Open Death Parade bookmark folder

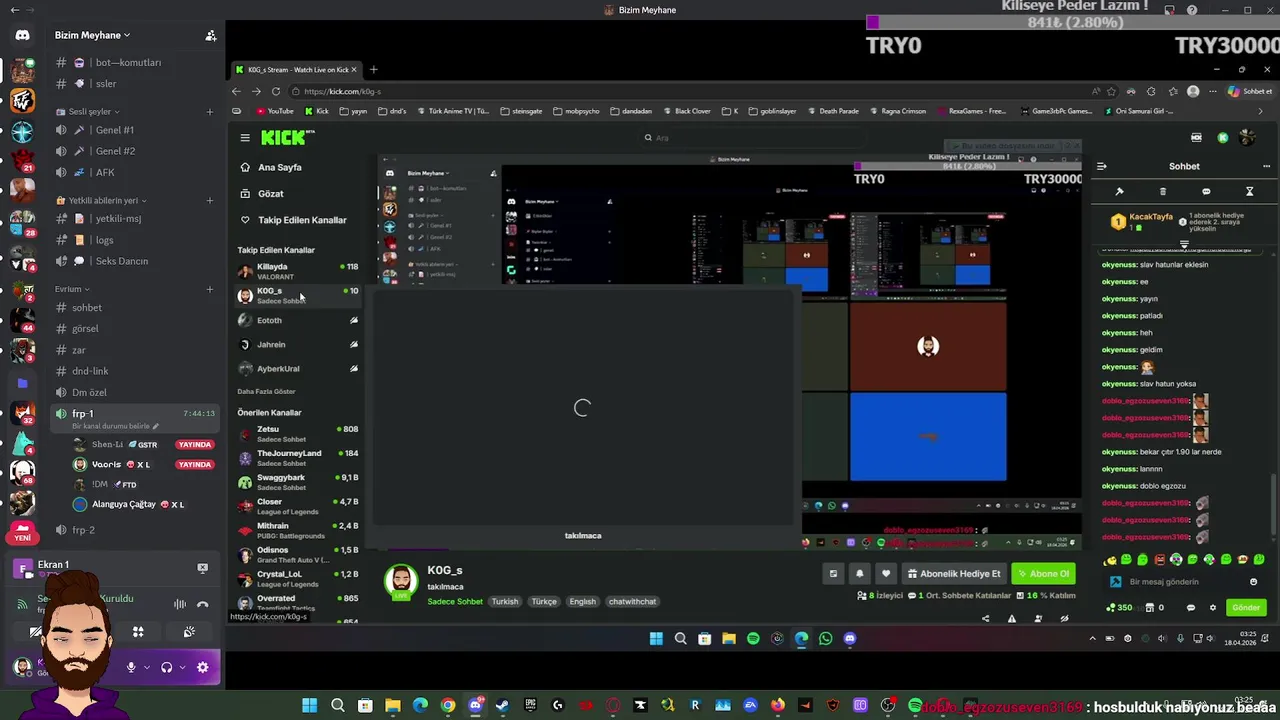pyautogui.click(x=833, y=111)
